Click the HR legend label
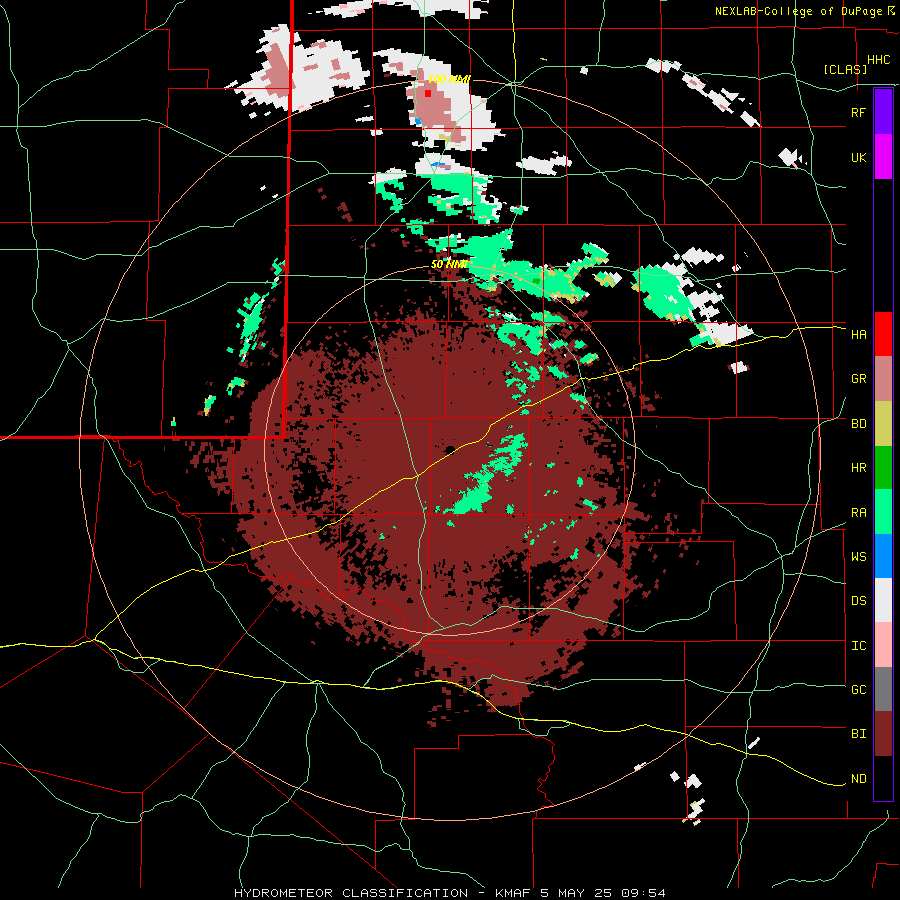The height and width of the screenshot is (900, 900). [858, 468]
